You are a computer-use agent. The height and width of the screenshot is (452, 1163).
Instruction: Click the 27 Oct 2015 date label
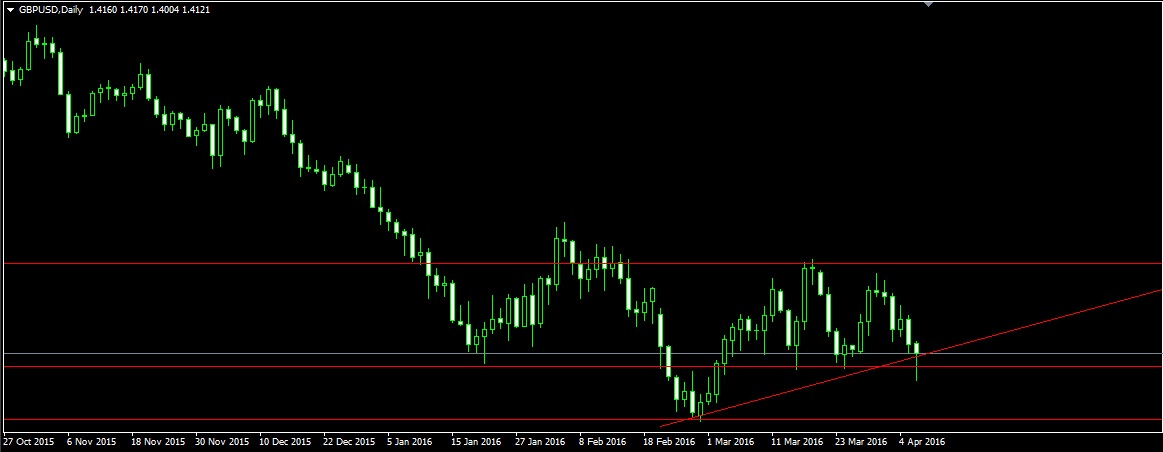28,441
